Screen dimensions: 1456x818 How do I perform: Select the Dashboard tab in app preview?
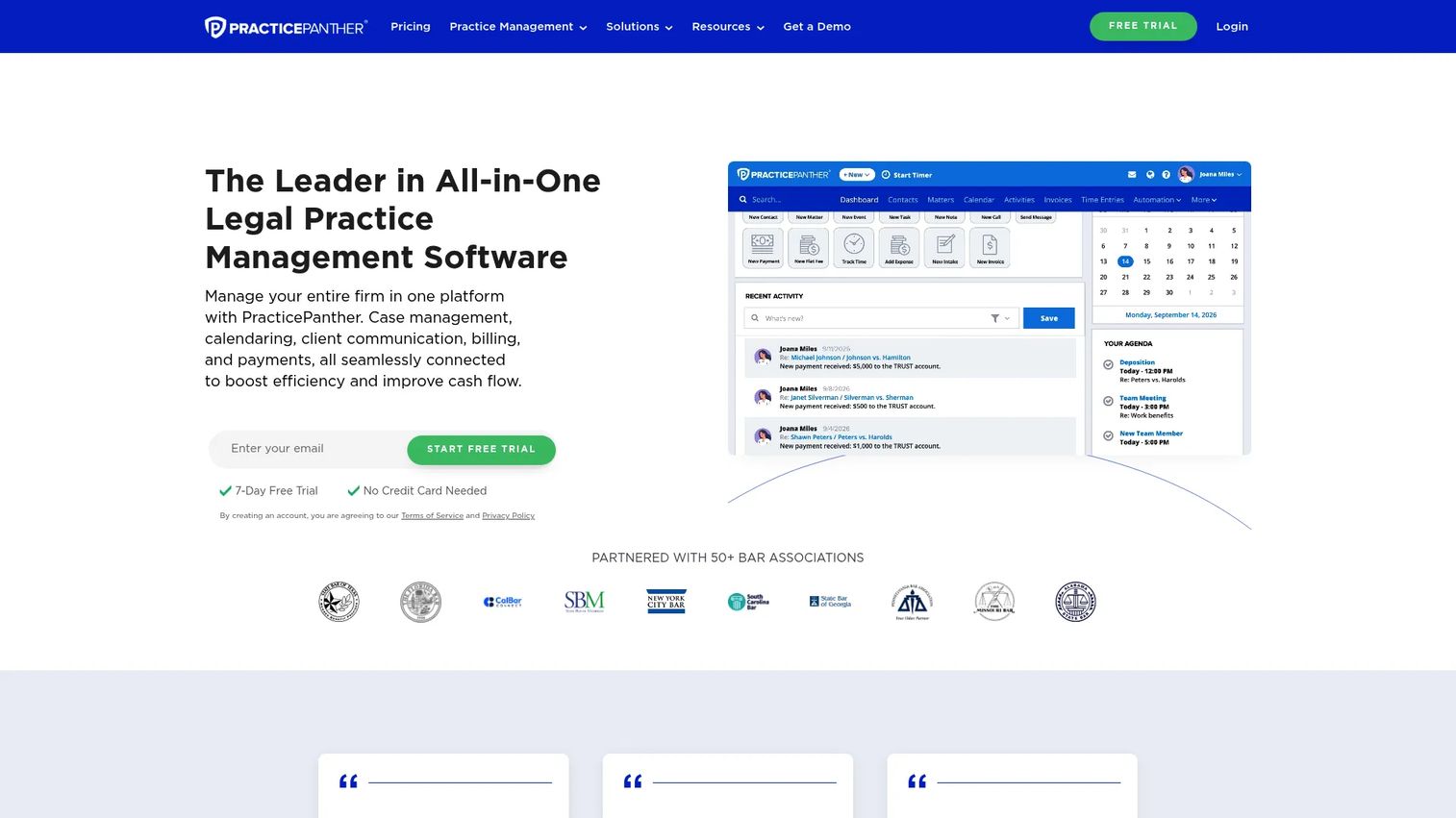(x=859, y=200)
